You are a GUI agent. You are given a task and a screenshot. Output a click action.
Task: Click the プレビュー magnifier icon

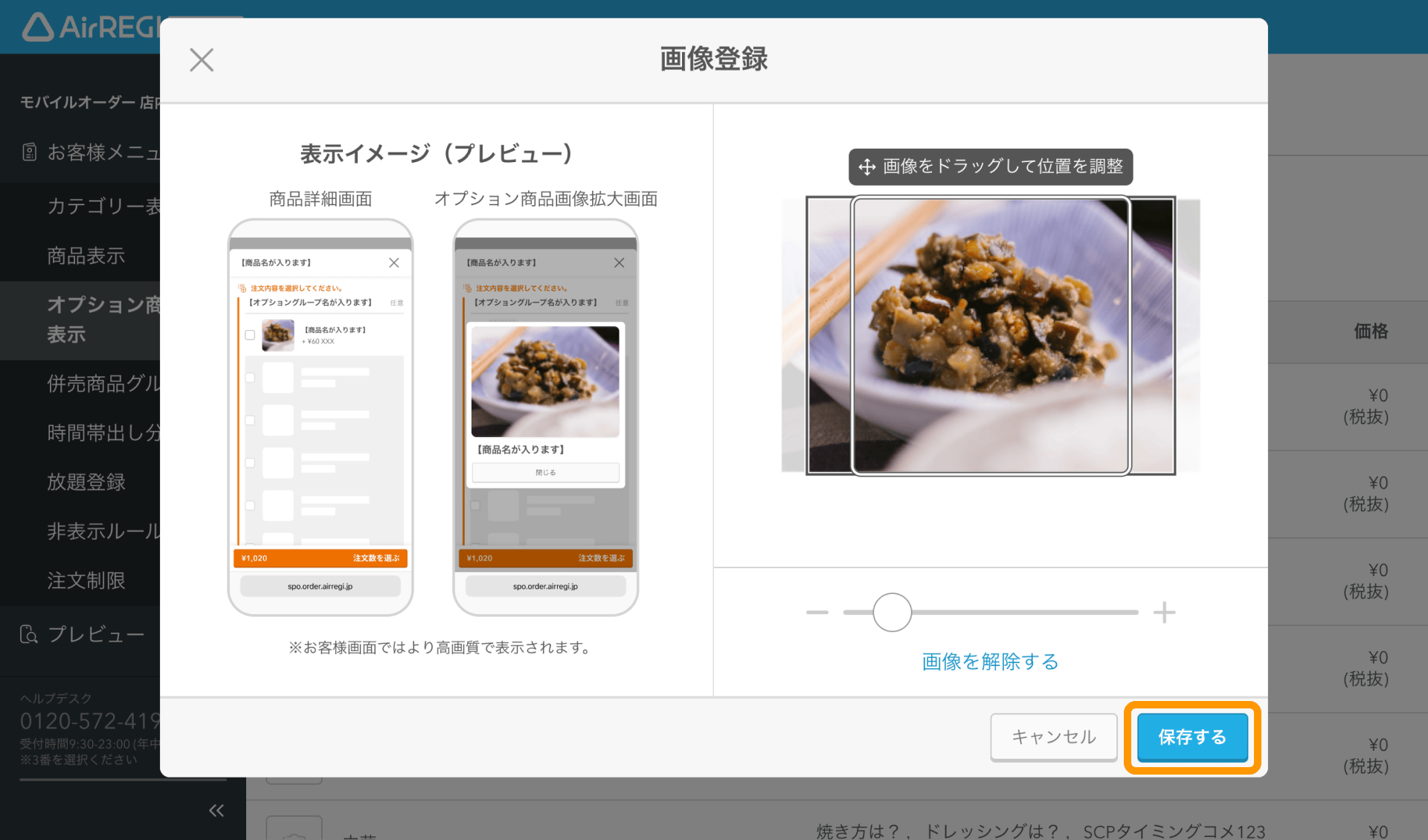point(28,635)
